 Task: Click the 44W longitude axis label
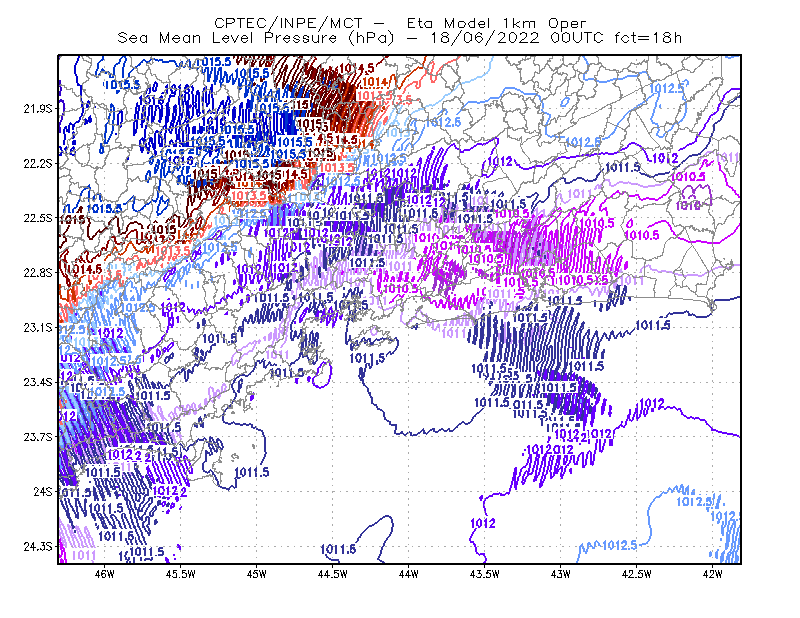pos(408,574)
